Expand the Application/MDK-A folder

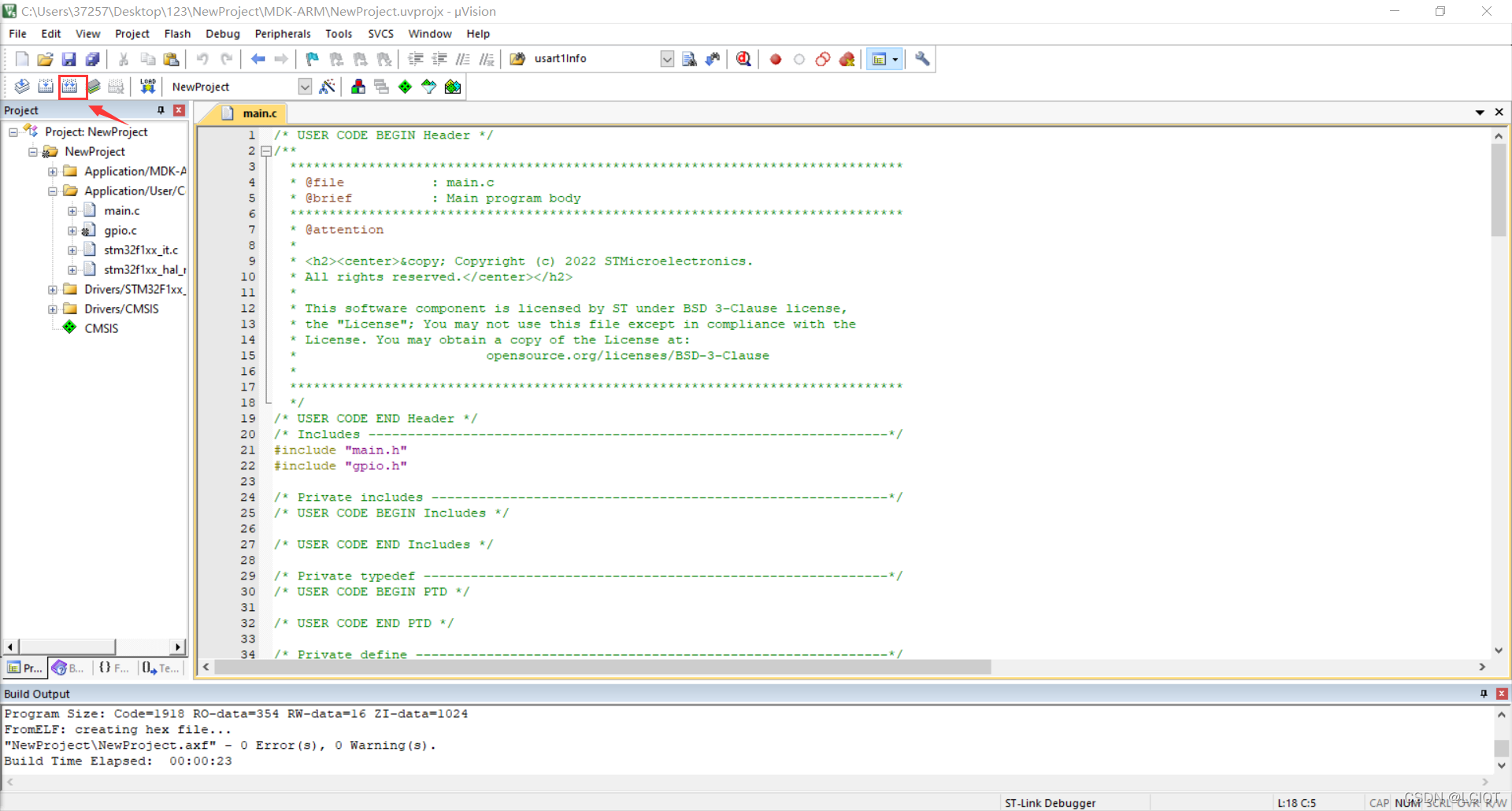click(52, 172)
